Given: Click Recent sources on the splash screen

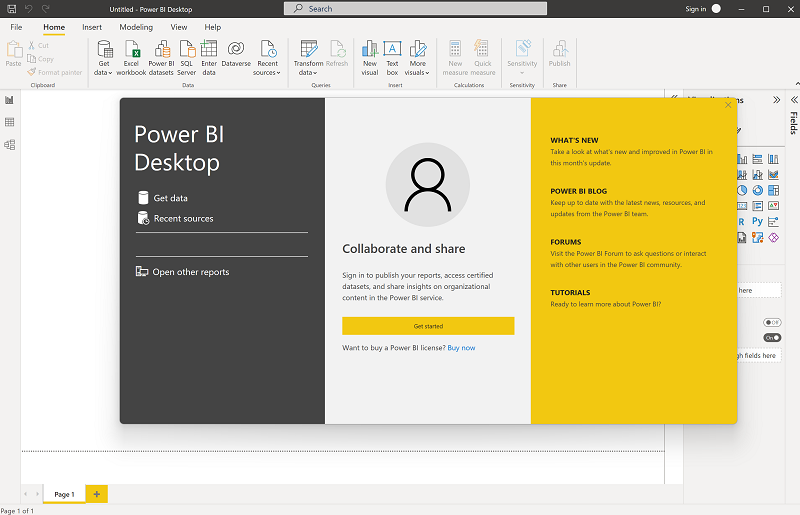Looking at the screenshot, I should pyautogui.click(x=176, y=218).
